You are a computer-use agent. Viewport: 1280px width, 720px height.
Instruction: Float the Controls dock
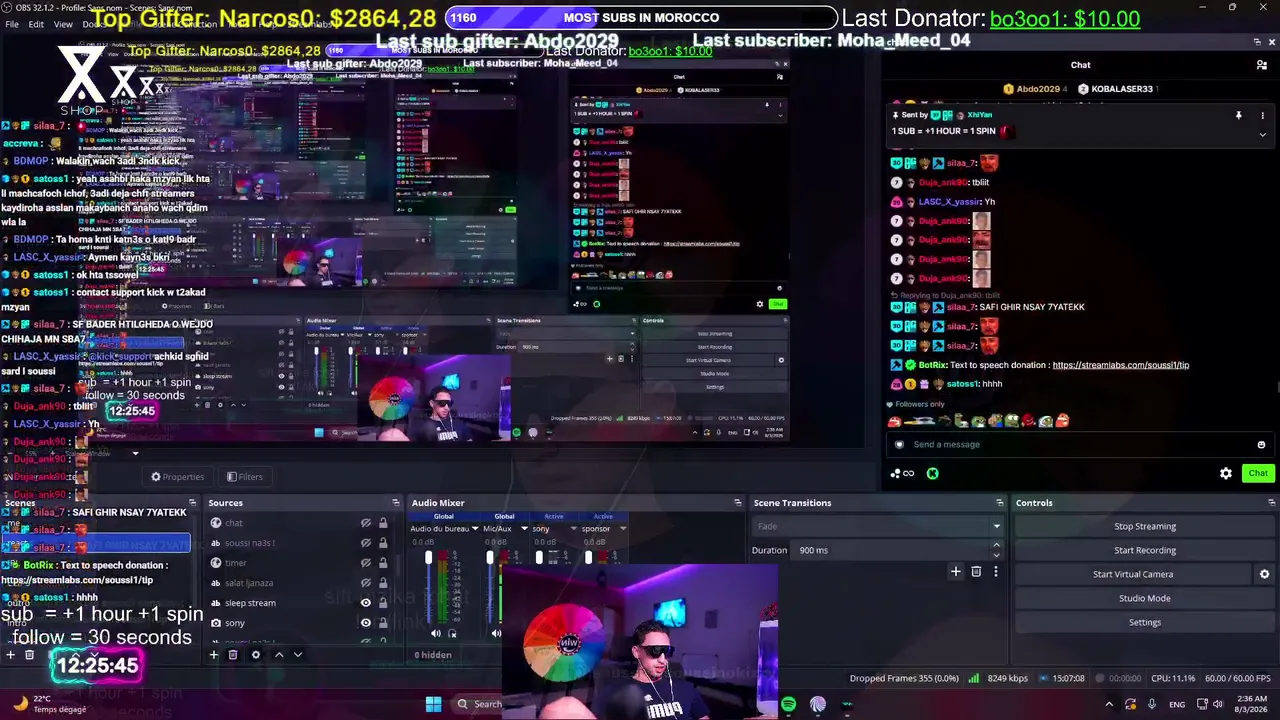pyautogui.click(x=1271, y=503)
